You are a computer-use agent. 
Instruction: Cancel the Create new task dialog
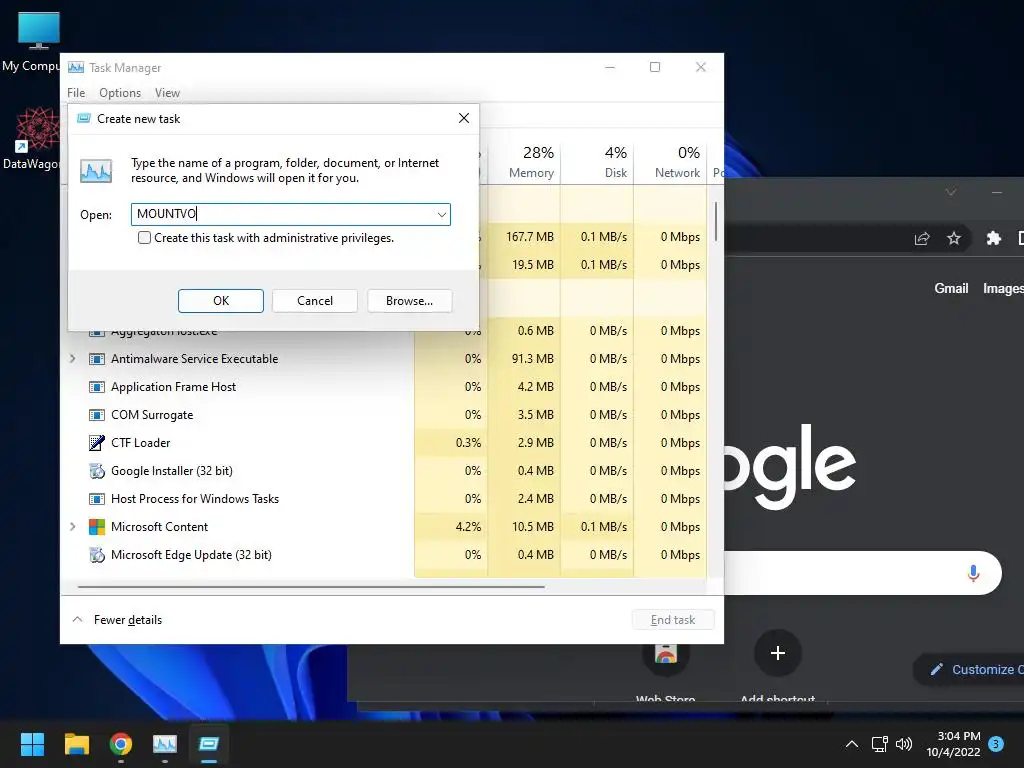coord(315,300)
